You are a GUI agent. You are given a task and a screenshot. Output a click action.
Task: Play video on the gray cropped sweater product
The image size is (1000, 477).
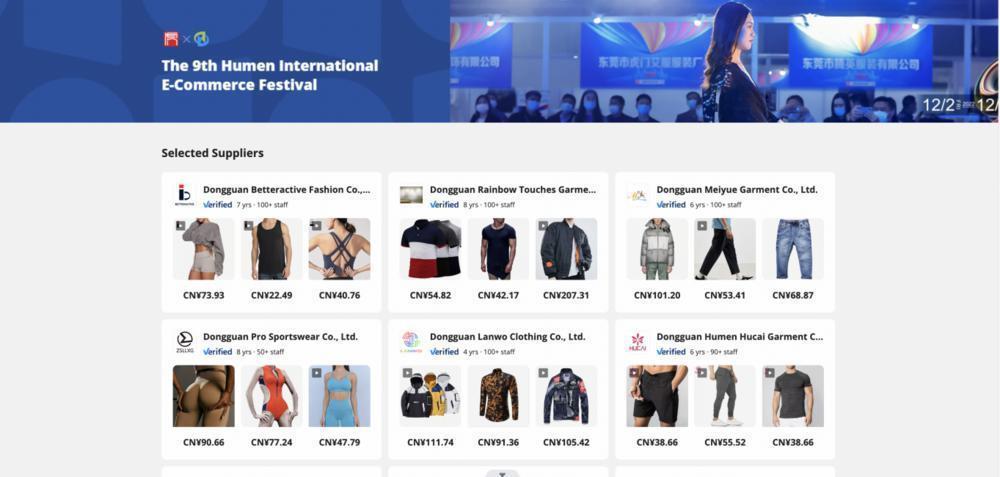coord(180,226)
